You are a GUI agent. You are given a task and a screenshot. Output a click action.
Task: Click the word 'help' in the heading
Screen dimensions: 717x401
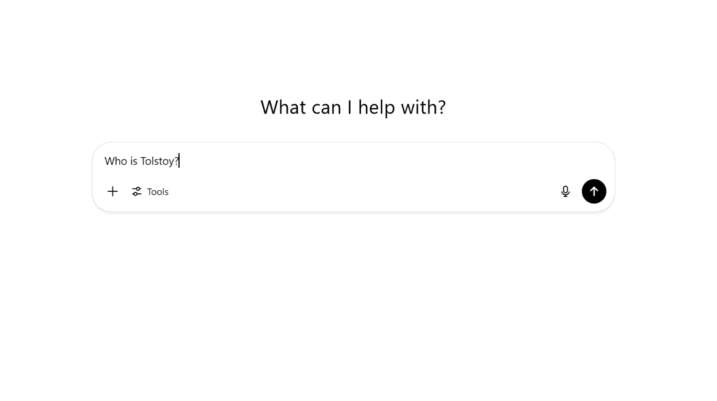coord(377,108)
